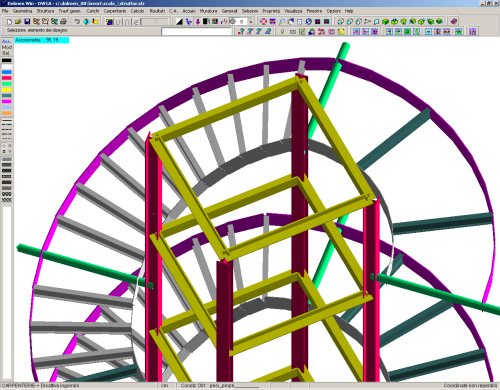Open file using the folder icon

18,22
